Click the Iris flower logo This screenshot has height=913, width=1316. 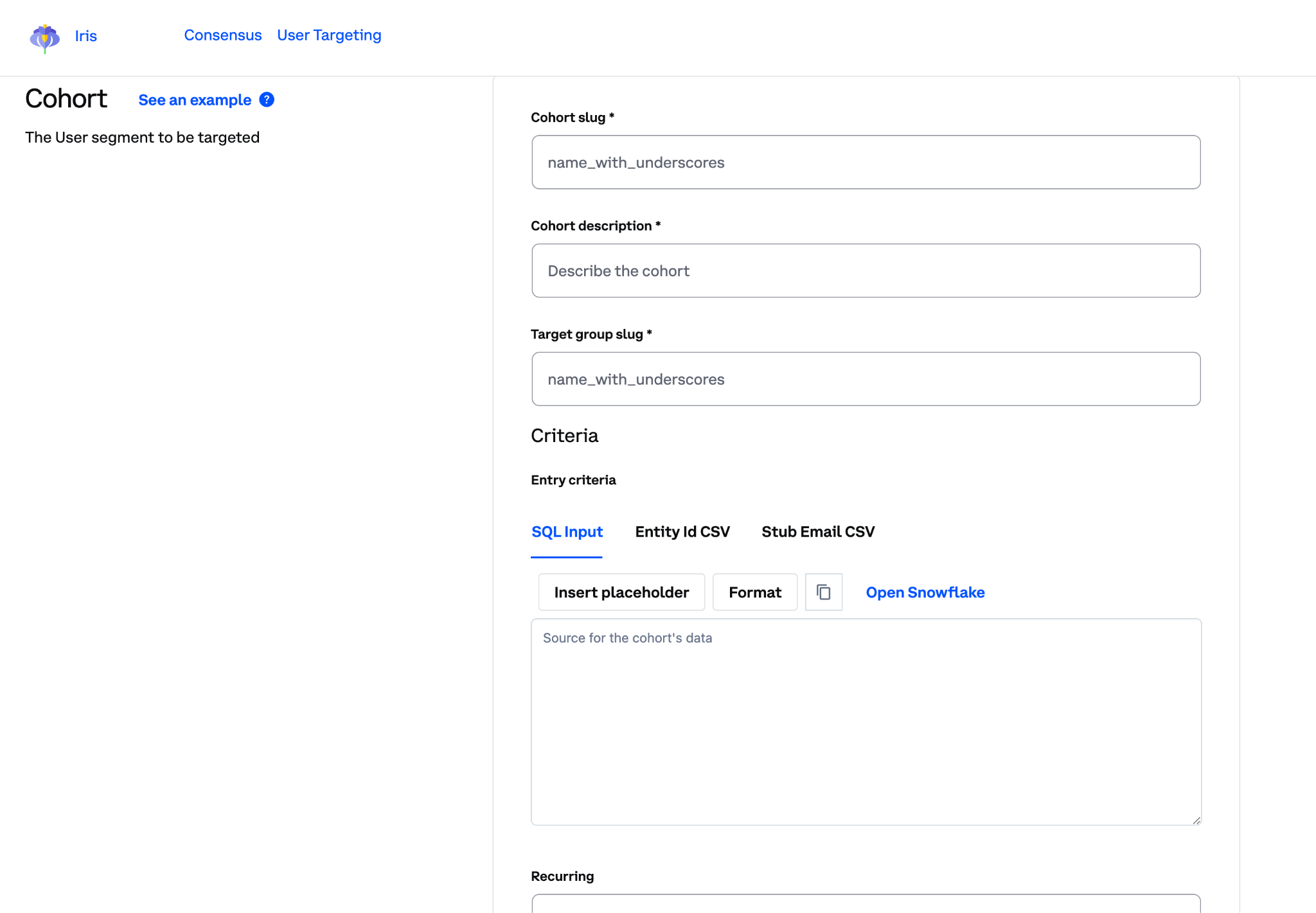click(44, 37)
